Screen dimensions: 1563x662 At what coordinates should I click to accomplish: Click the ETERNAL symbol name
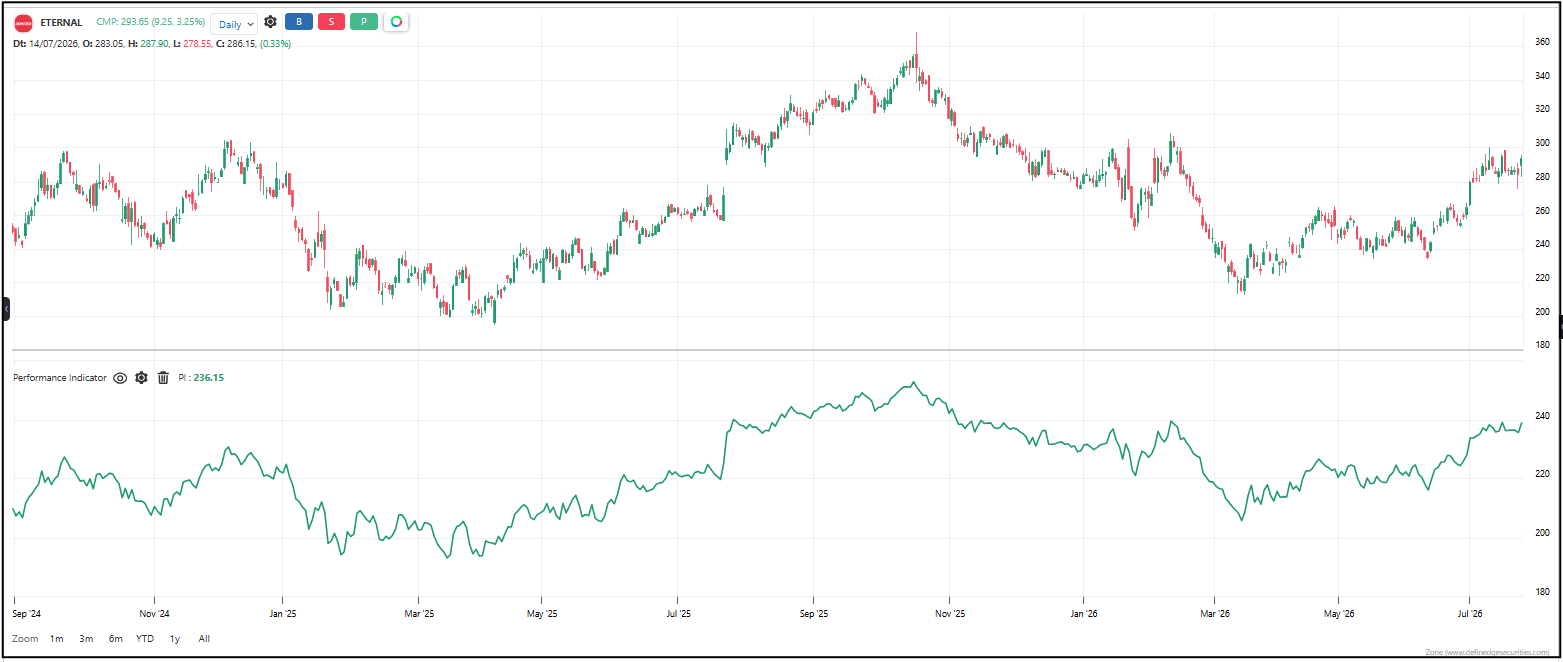point(61,23)
